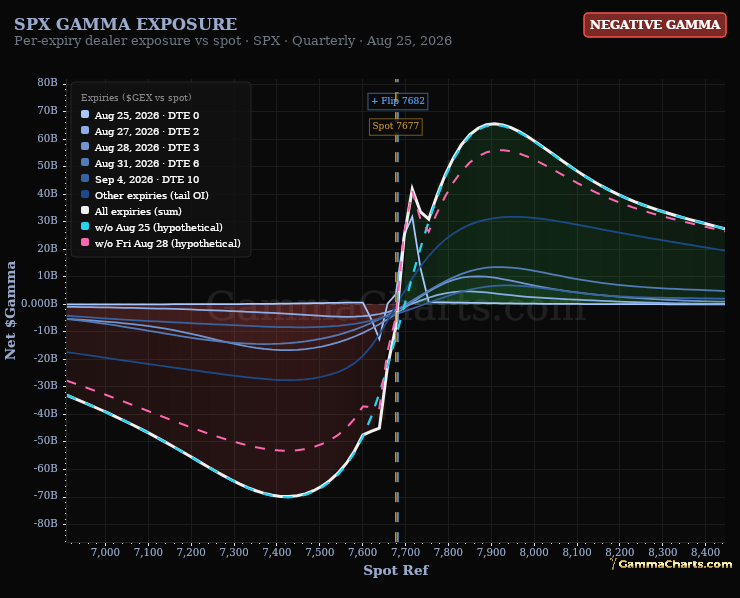Click the 'Expiries ($GEX vs spot)' legend title

tap(136, 98)
